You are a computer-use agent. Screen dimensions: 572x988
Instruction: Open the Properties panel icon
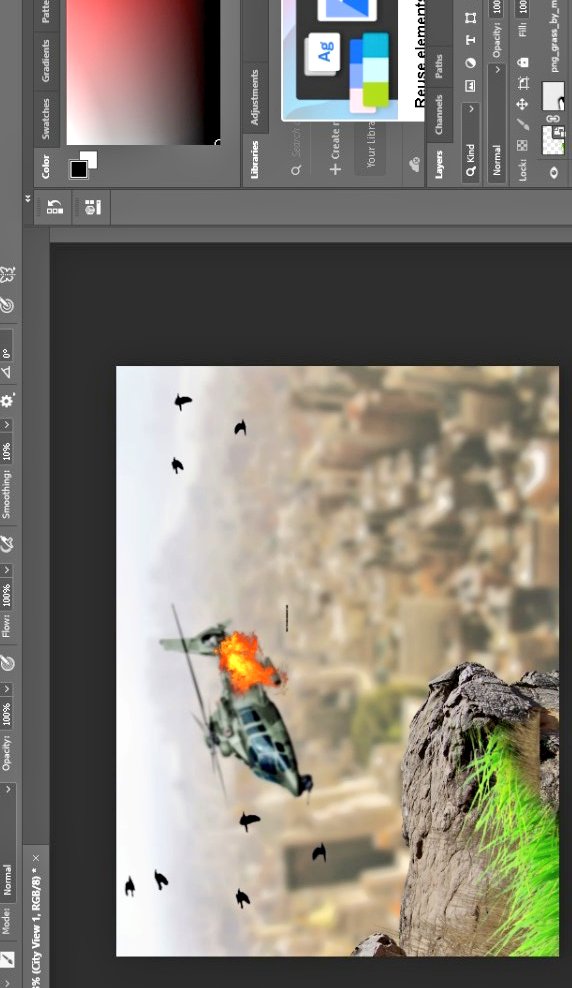click(93, 206)
